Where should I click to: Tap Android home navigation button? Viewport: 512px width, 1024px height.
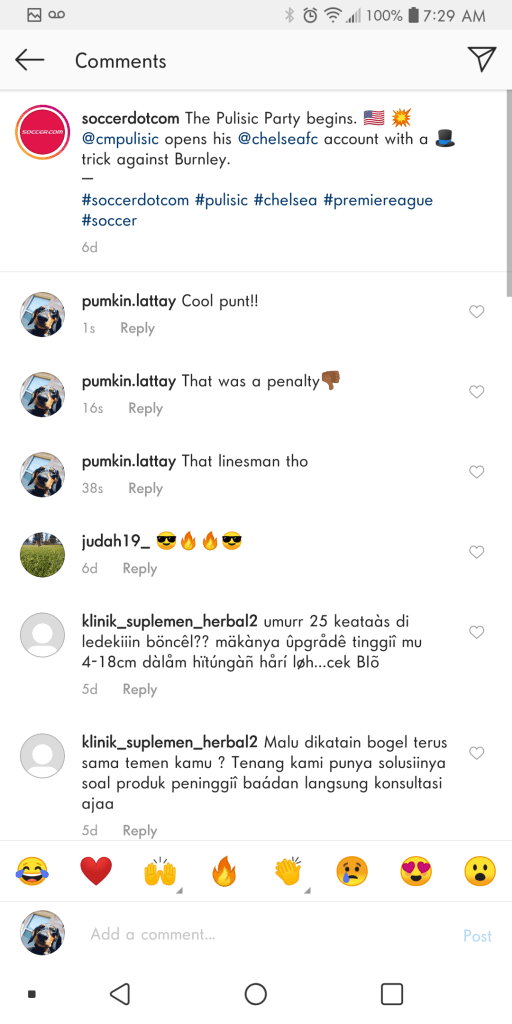tap(256, 994)
